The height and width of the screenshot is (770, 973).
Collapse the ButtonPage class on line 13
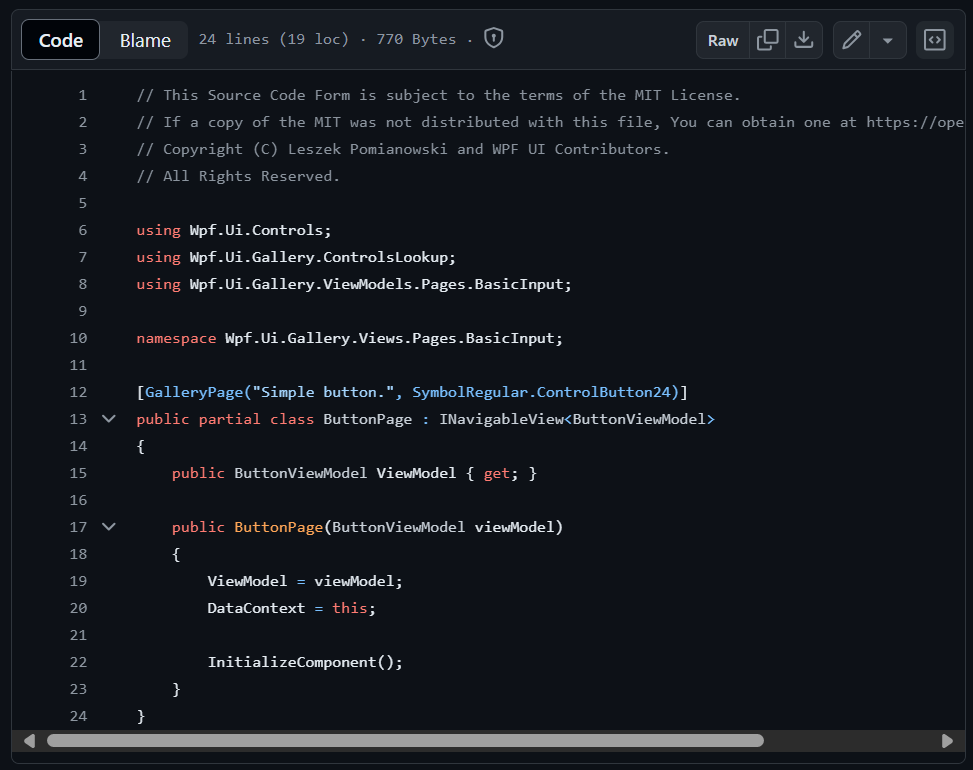(x=109, y=419)
